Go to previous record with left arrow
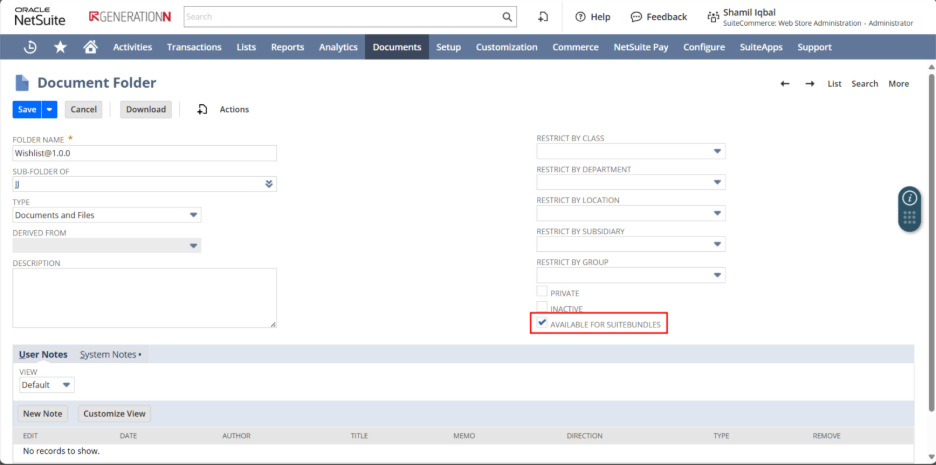This screenshot has height=465, width=936. pos(785,84)
